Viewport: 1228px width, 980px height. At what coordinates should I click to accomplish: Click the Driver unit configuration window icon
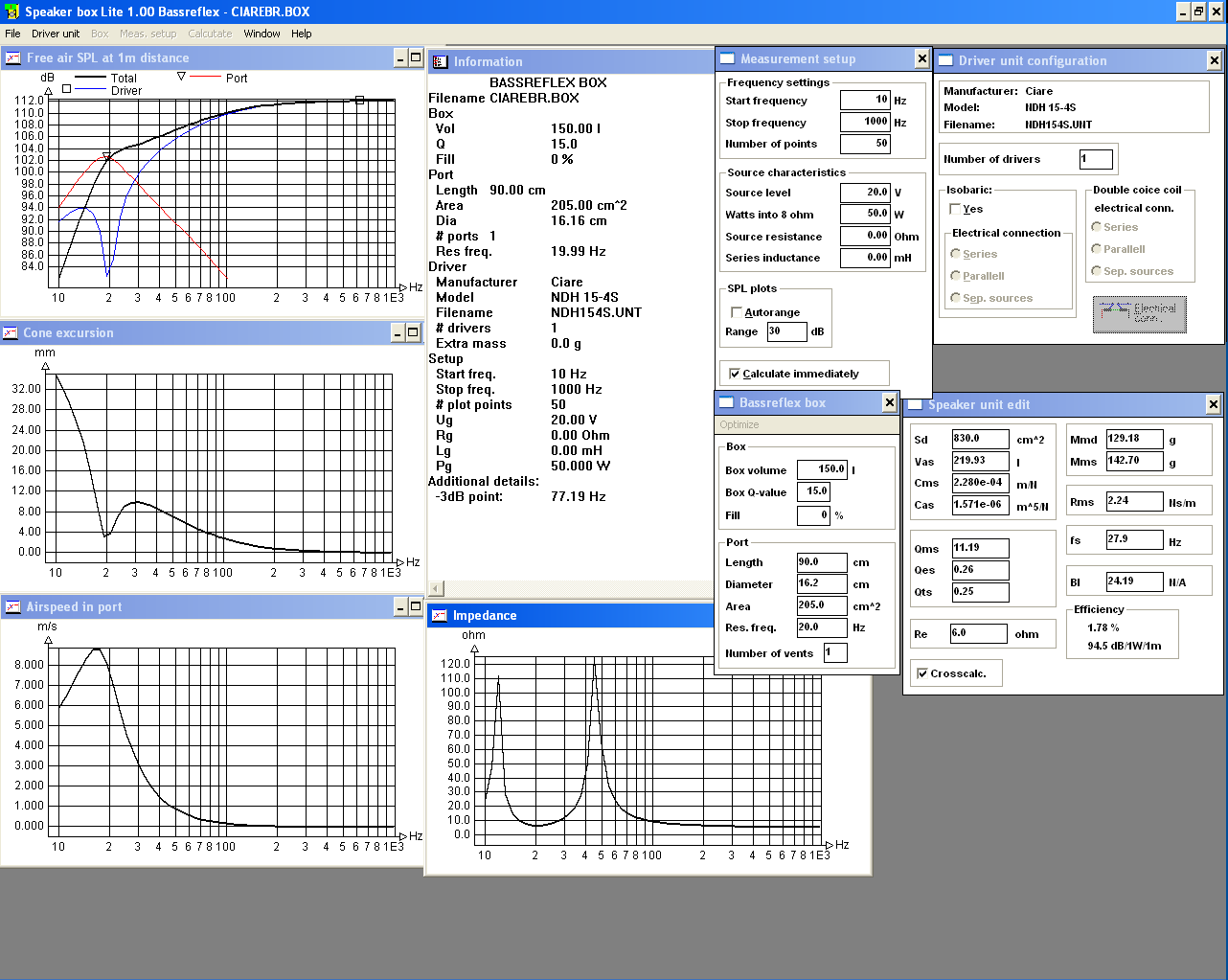pyautogui.click(x=944, y=60)
